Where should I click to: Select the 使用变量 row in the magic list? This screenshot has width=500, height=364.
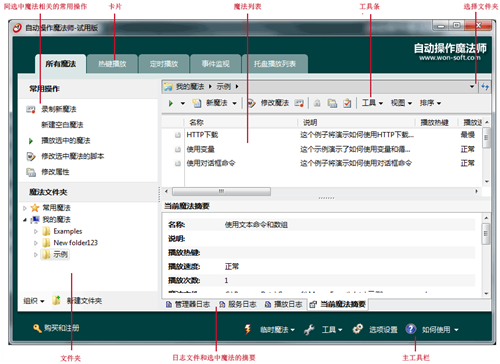click(322, 149)
